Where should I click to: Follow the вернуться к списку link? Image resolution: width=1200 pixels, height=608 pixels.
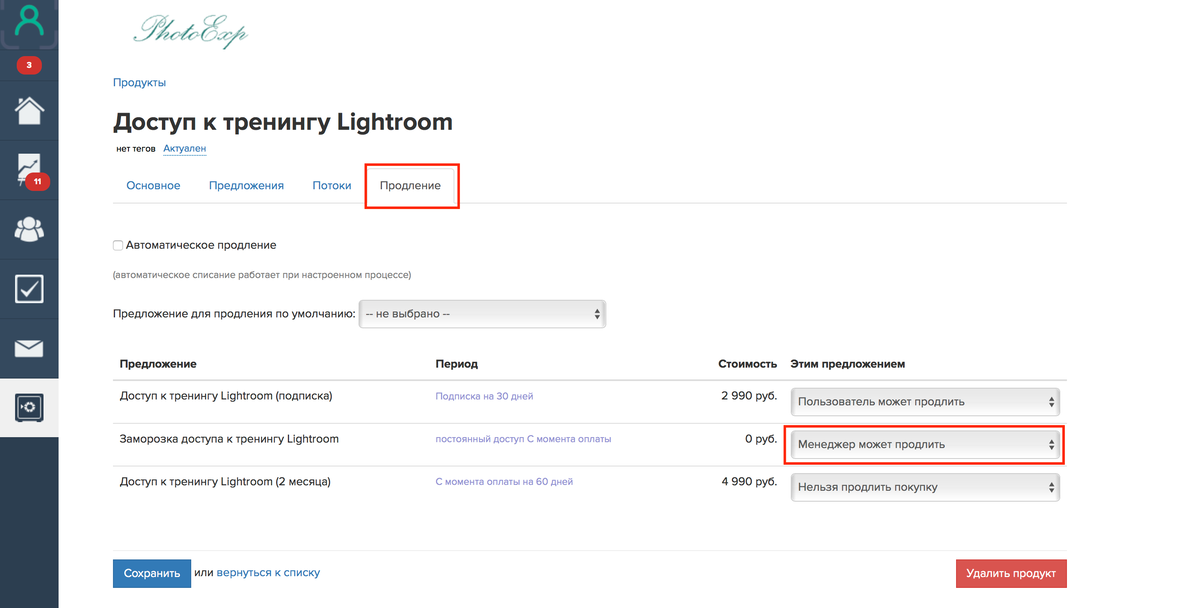[x=268, y=573]
